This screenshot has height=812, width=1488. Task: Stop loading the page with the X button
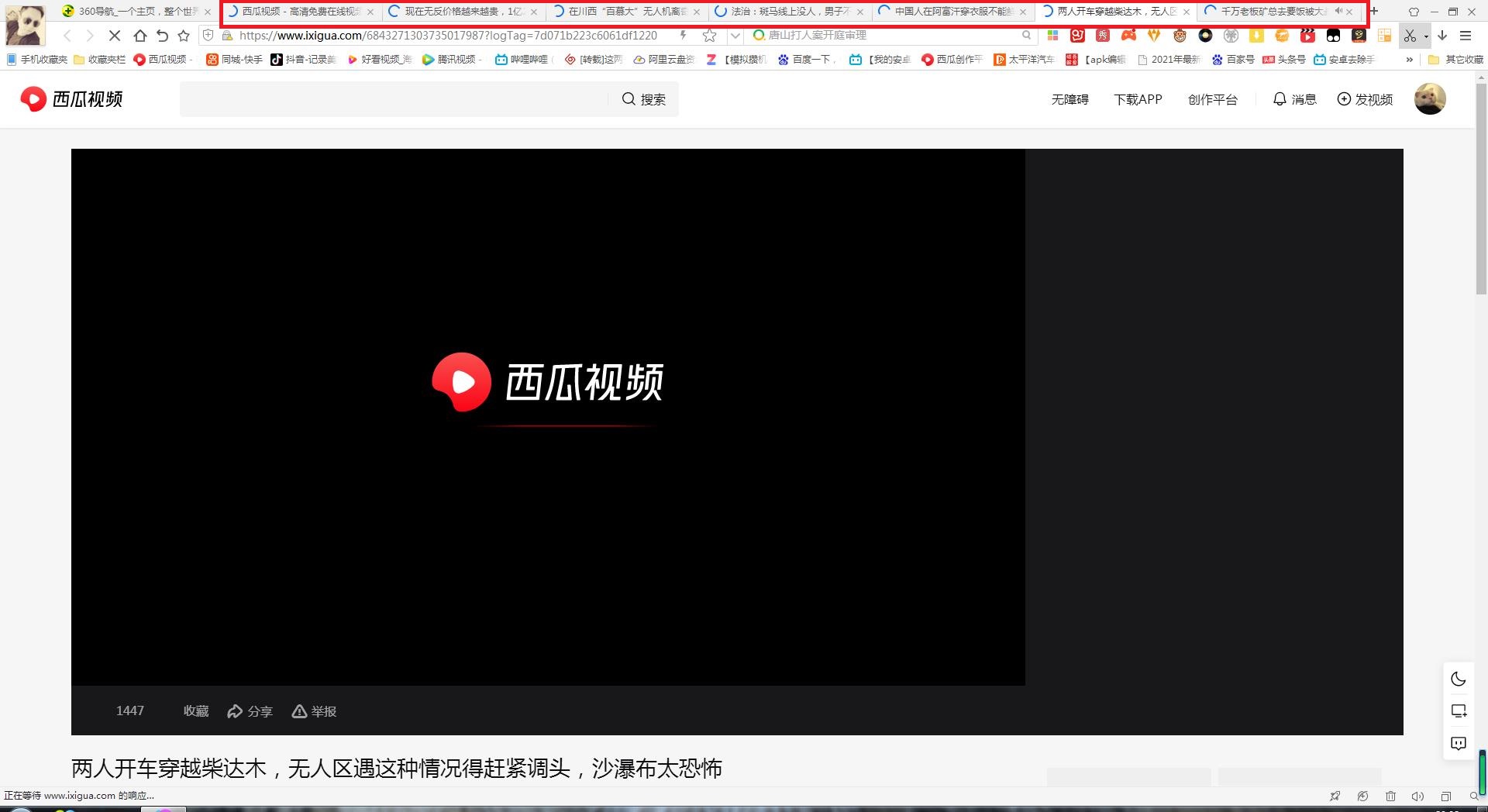point(114,36)
